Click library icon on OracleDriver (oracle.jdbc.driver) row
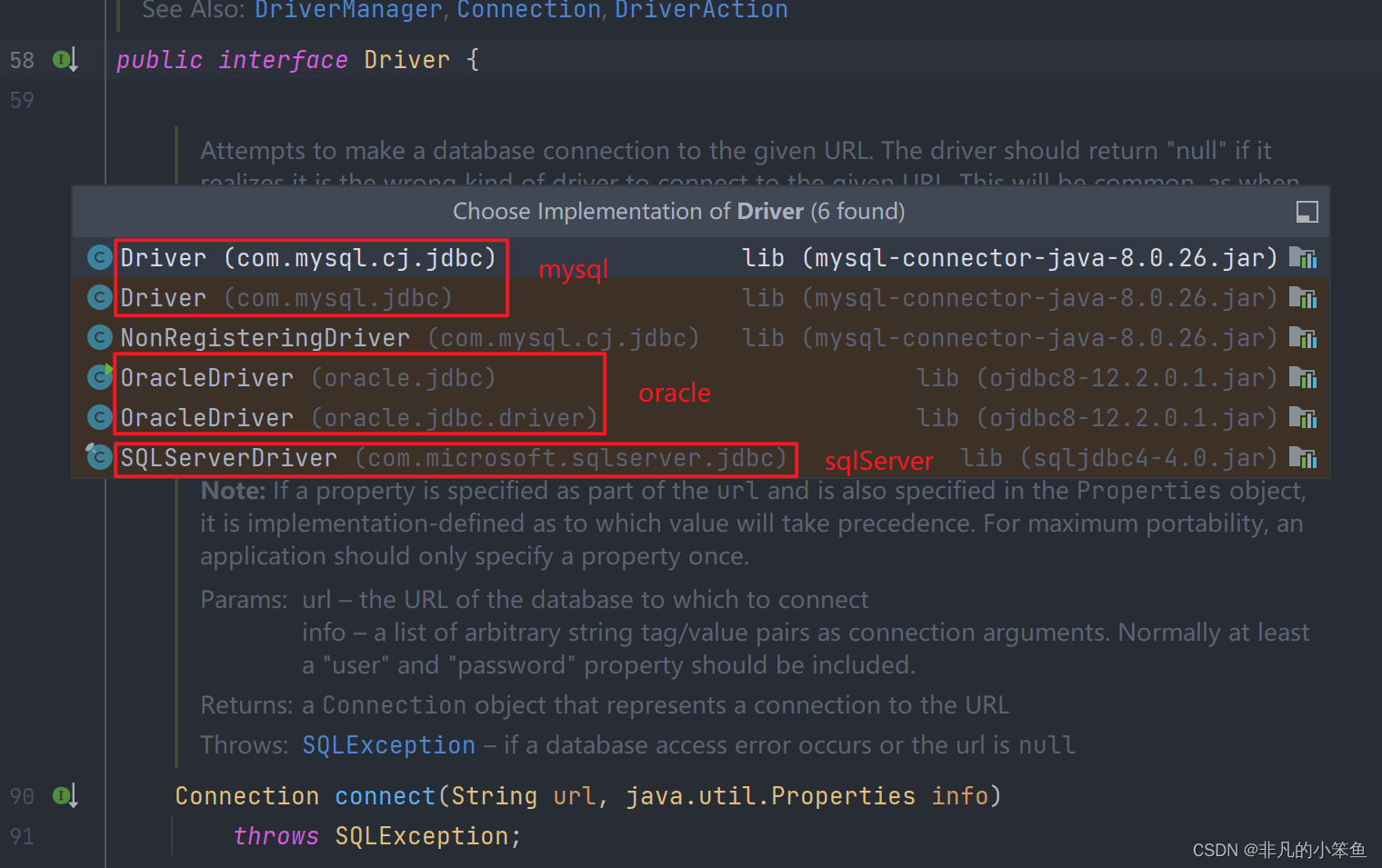 pos(1303,418)
